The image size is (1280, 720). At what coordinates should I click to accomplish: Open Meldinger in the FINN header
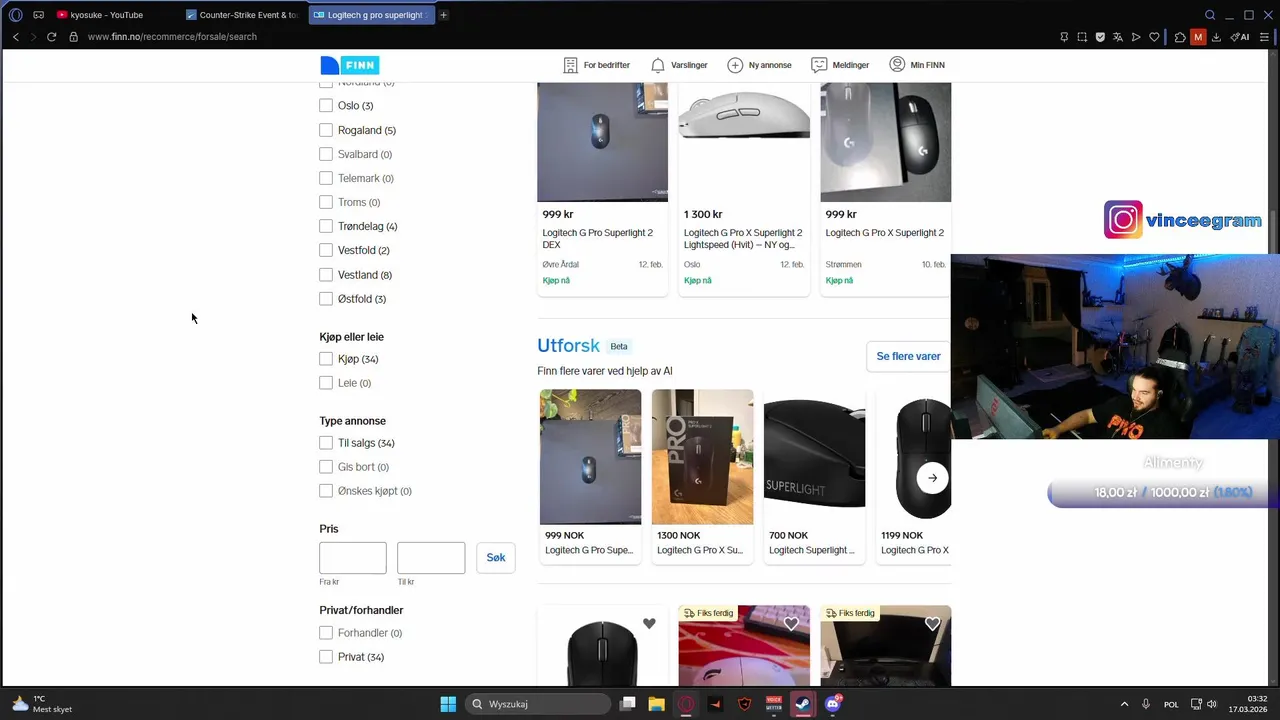click(840, 65)
